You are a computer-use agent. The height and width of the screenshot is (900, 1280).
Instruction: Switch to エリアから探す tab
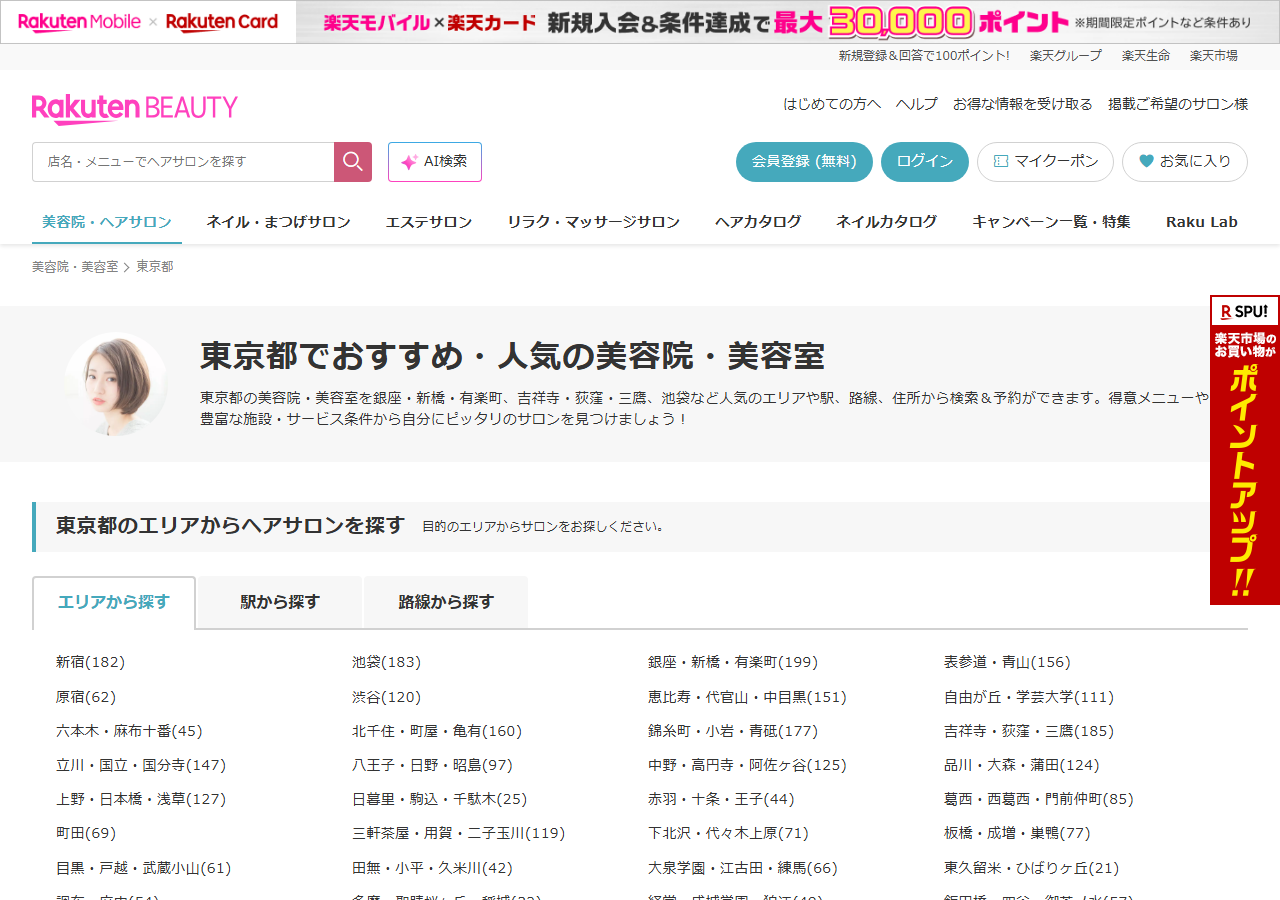(x=114, y=602)
